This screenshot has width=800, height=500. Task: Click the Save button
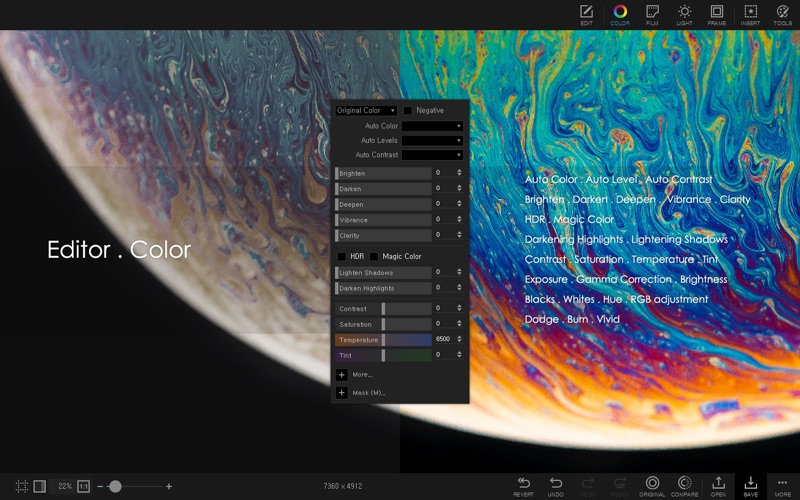(750, 486)
